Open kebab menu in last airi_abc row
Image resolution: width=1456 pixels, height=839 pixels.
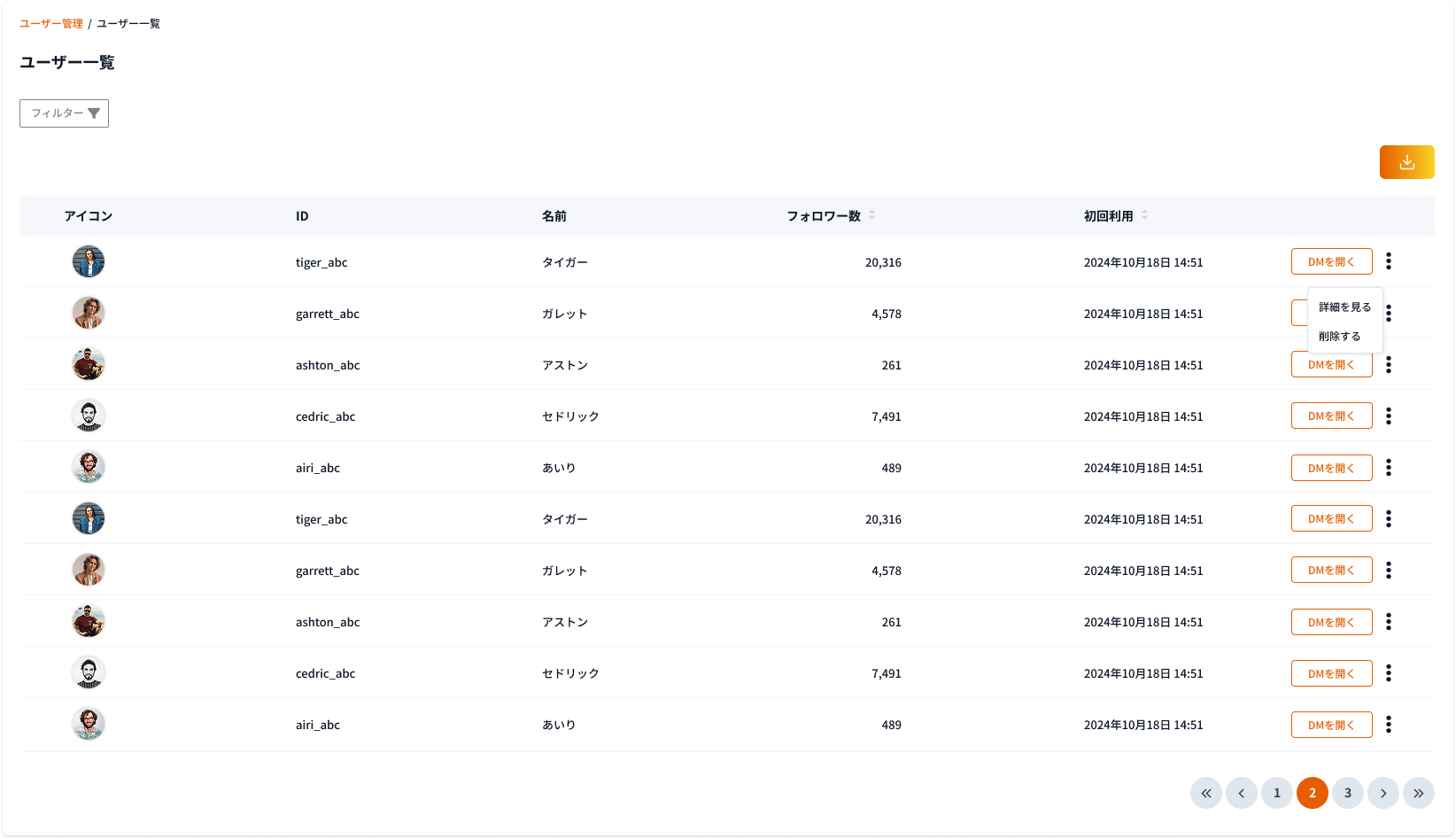(x=1388, y=725)
